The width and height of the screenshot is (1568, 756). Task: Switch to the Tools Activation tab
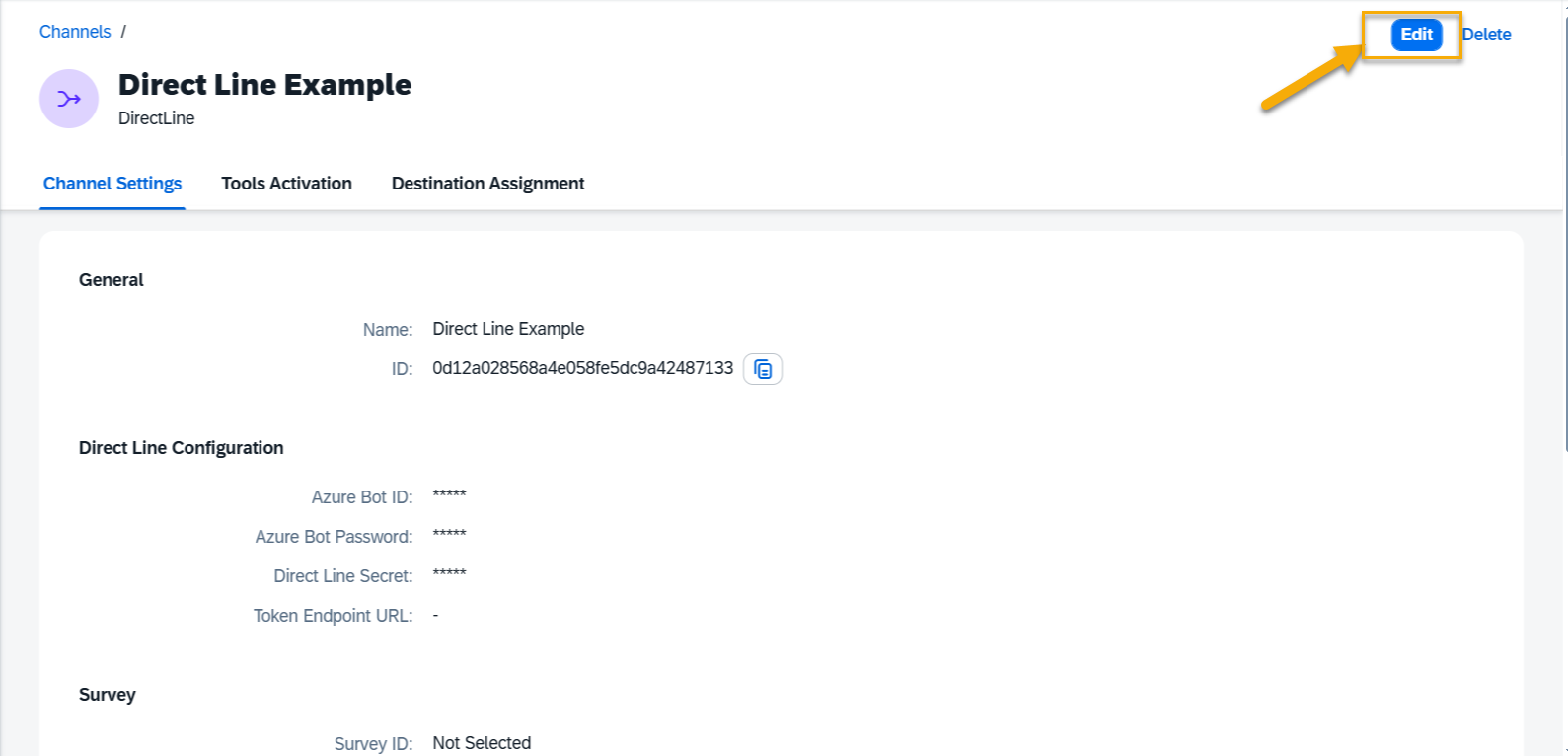point(286,184)
